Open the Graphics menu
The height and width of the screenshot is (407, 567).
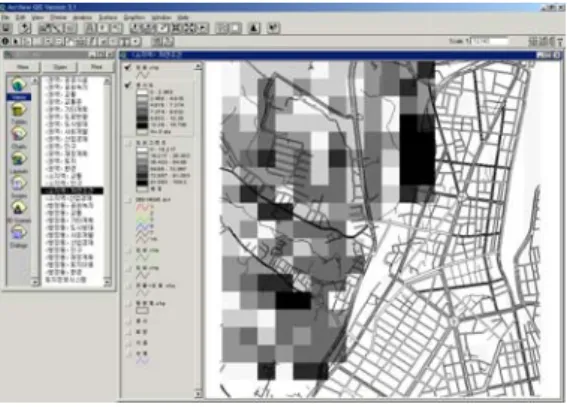134,17
